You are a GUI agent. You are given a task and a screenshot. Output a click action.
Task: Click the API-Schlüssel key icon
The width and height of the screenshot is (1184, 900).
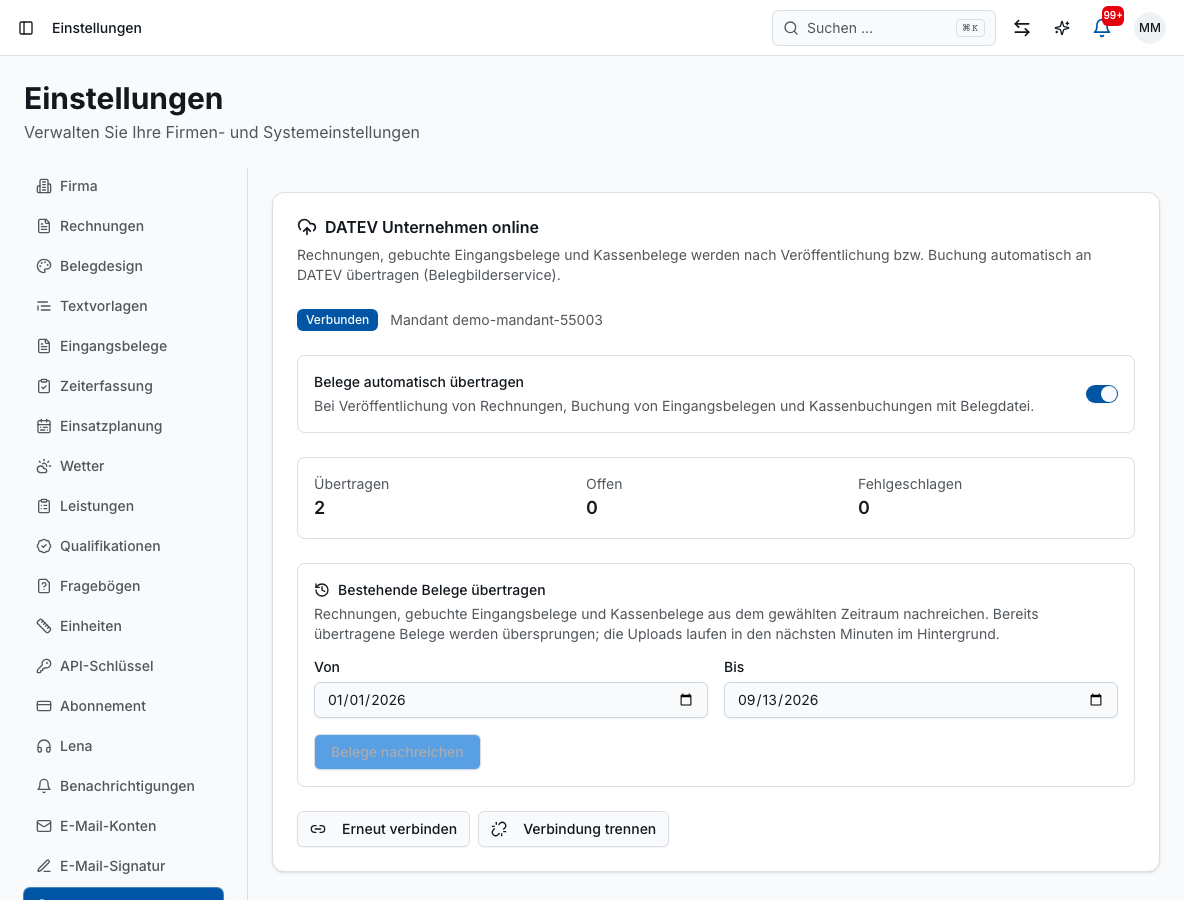tap(44, 666)
